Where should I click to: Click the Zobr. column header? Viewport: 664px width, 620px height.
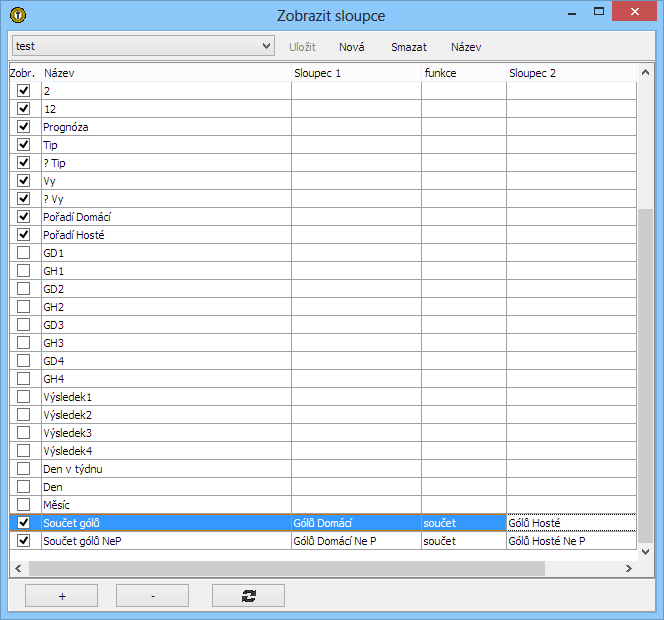pos(25,73)
